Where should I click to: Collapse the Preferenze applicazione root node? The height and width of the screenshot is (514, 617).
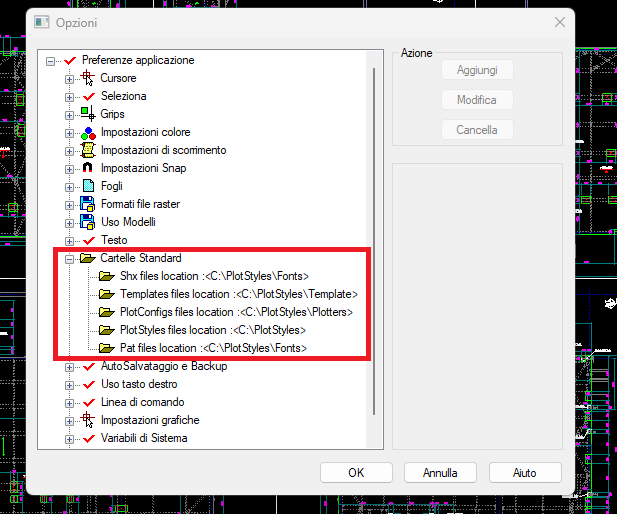coord(51,60)
